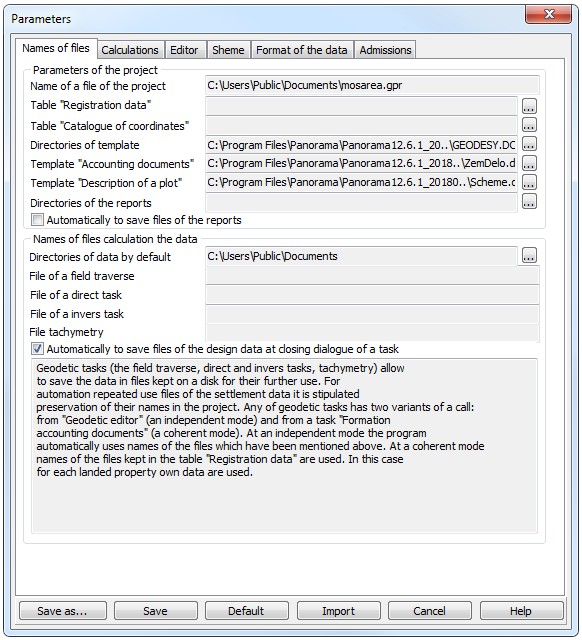Open browse button for Directories of template
The height and width of the screenshot is (640, 582).
coord(529,144)
